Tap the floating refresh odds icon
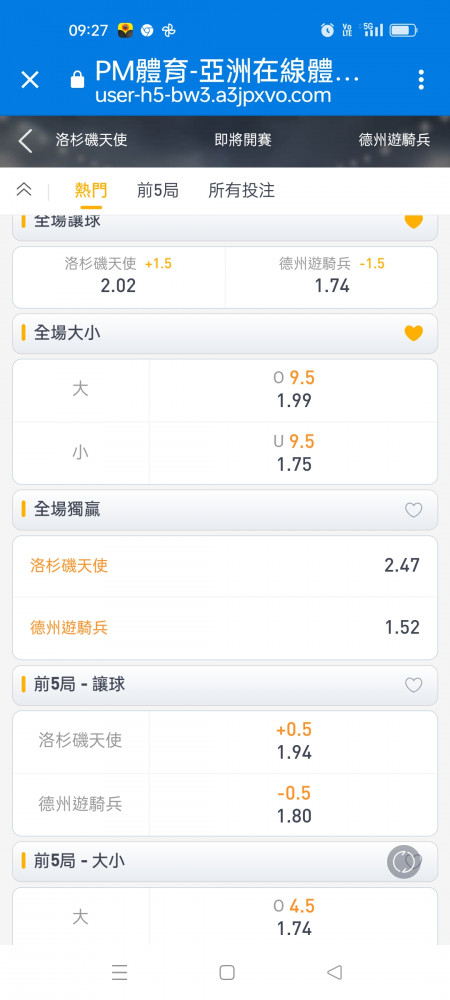 [404, 862]
